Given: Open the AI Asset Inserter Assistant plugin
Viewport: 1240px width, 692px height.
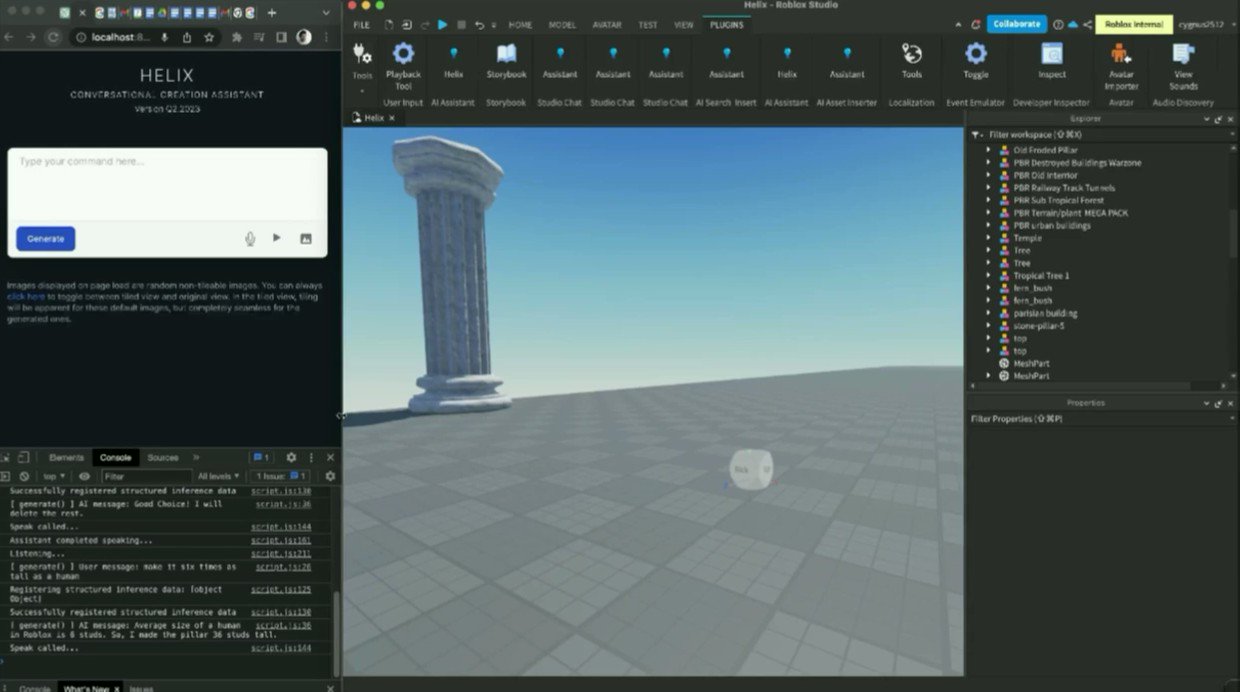Looking at the screenshot, I should point(846,62).
